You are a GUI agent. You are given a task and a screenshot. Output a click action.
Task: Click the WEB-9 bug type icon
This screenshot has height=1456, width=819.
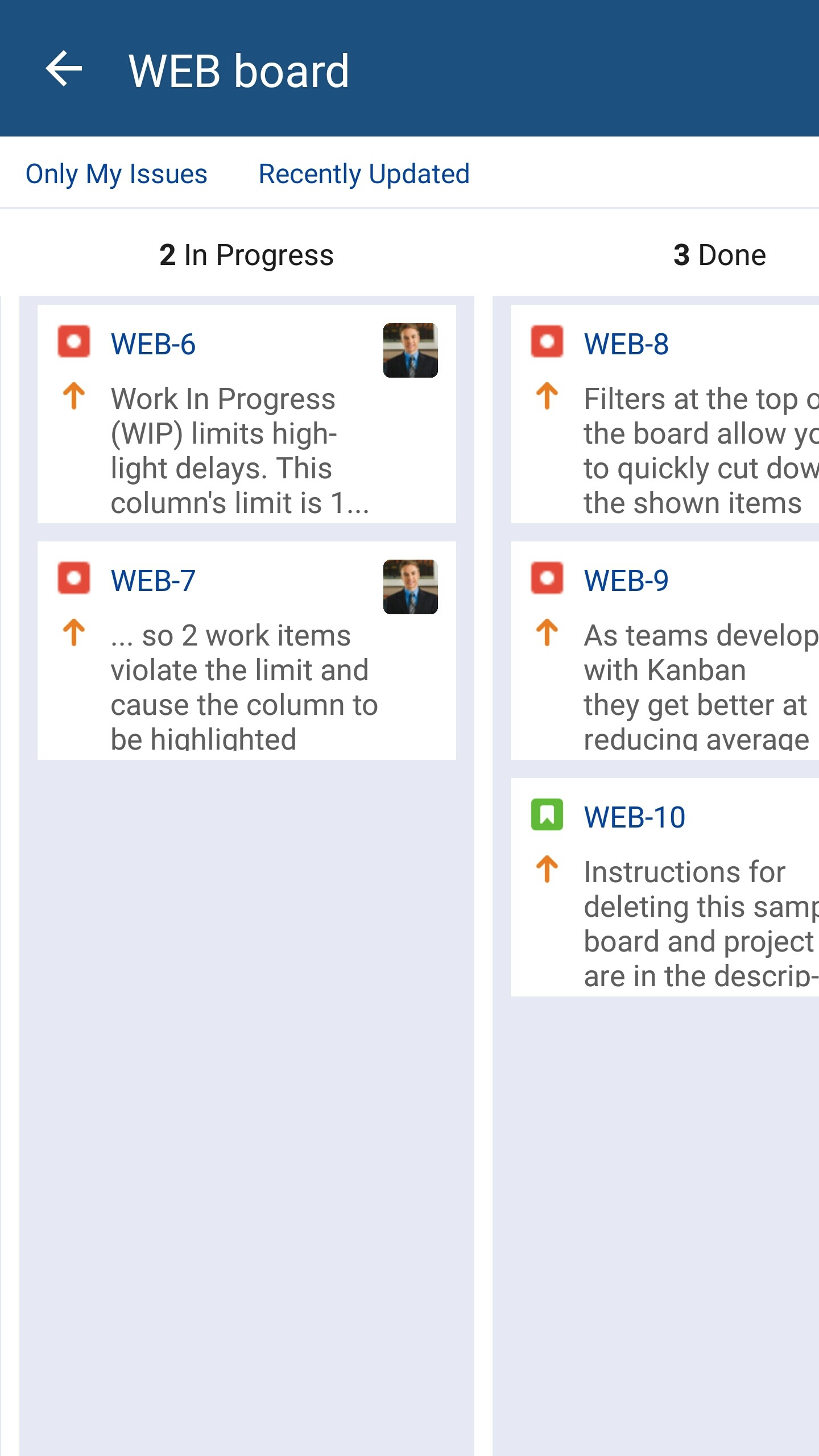[x=547, y=578]
